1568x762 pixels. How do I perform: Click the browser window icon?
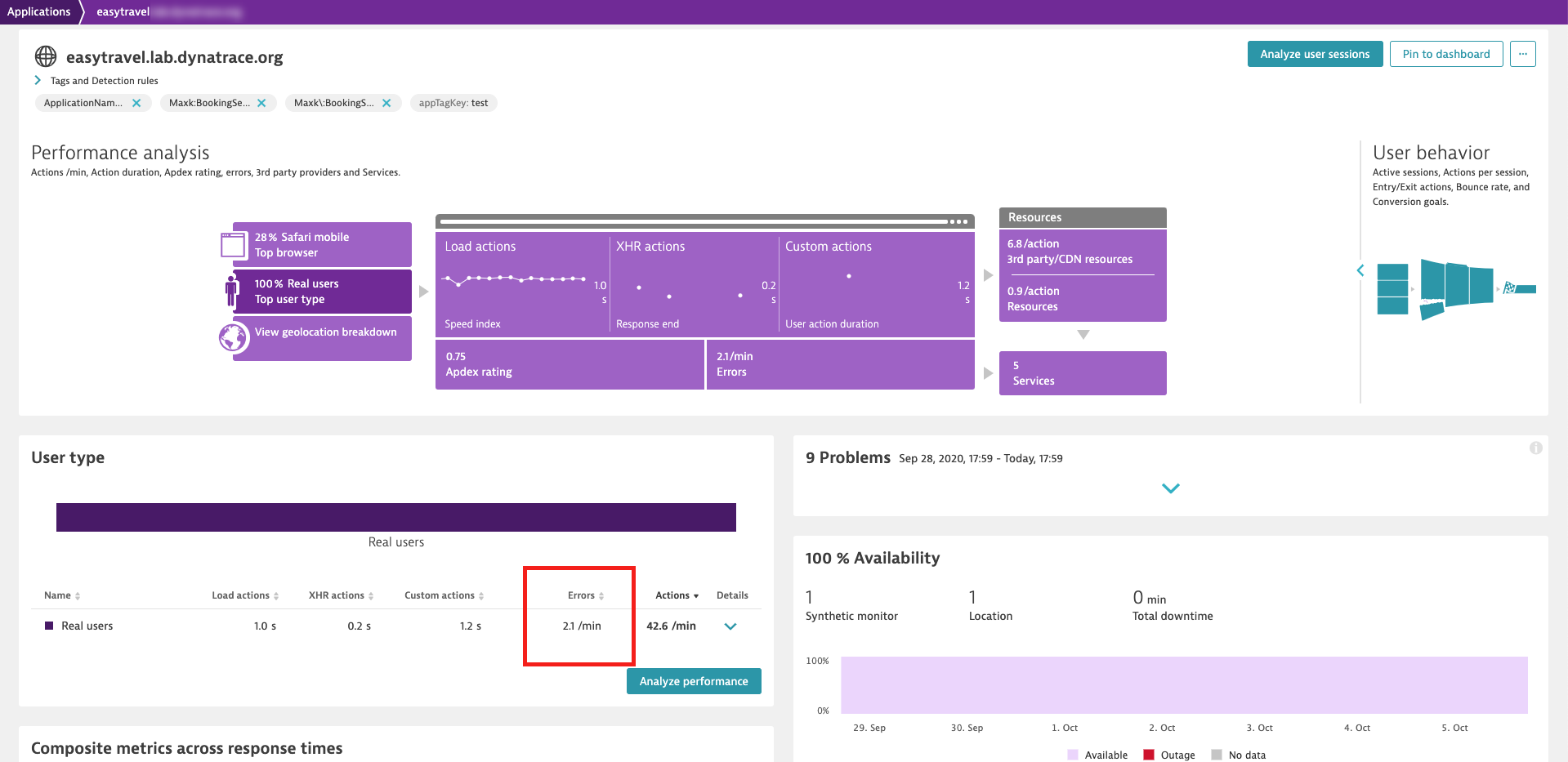point(234,245)
